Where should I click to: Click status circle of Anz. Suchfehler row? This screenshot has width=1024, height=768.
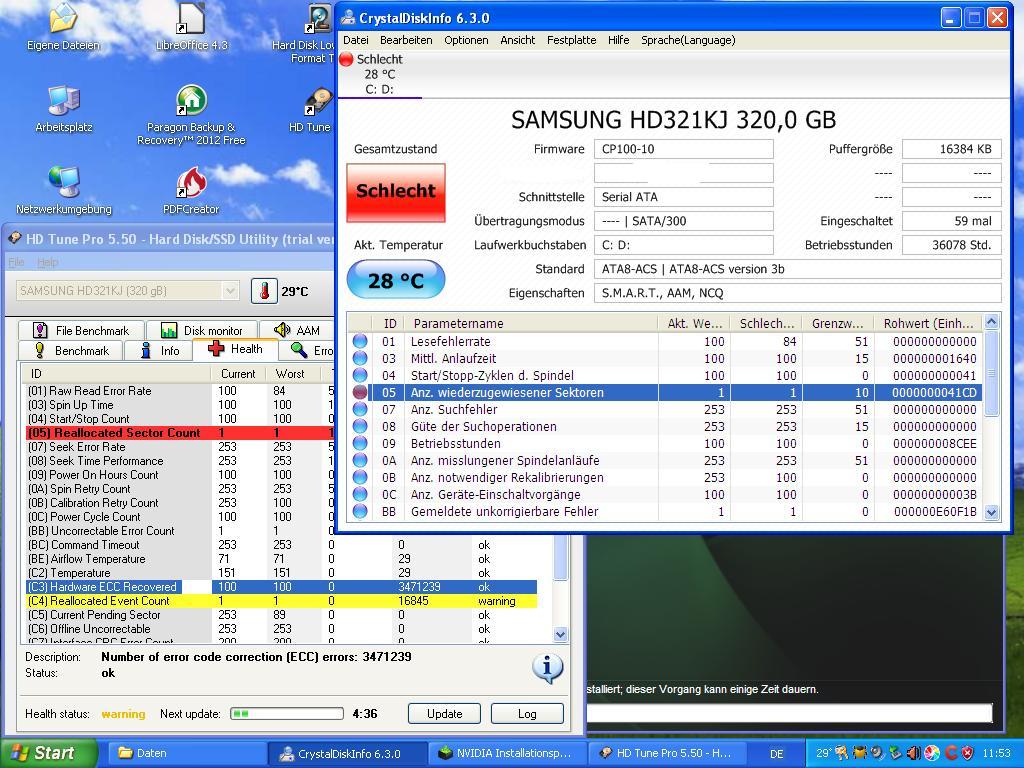pos(360,409)
